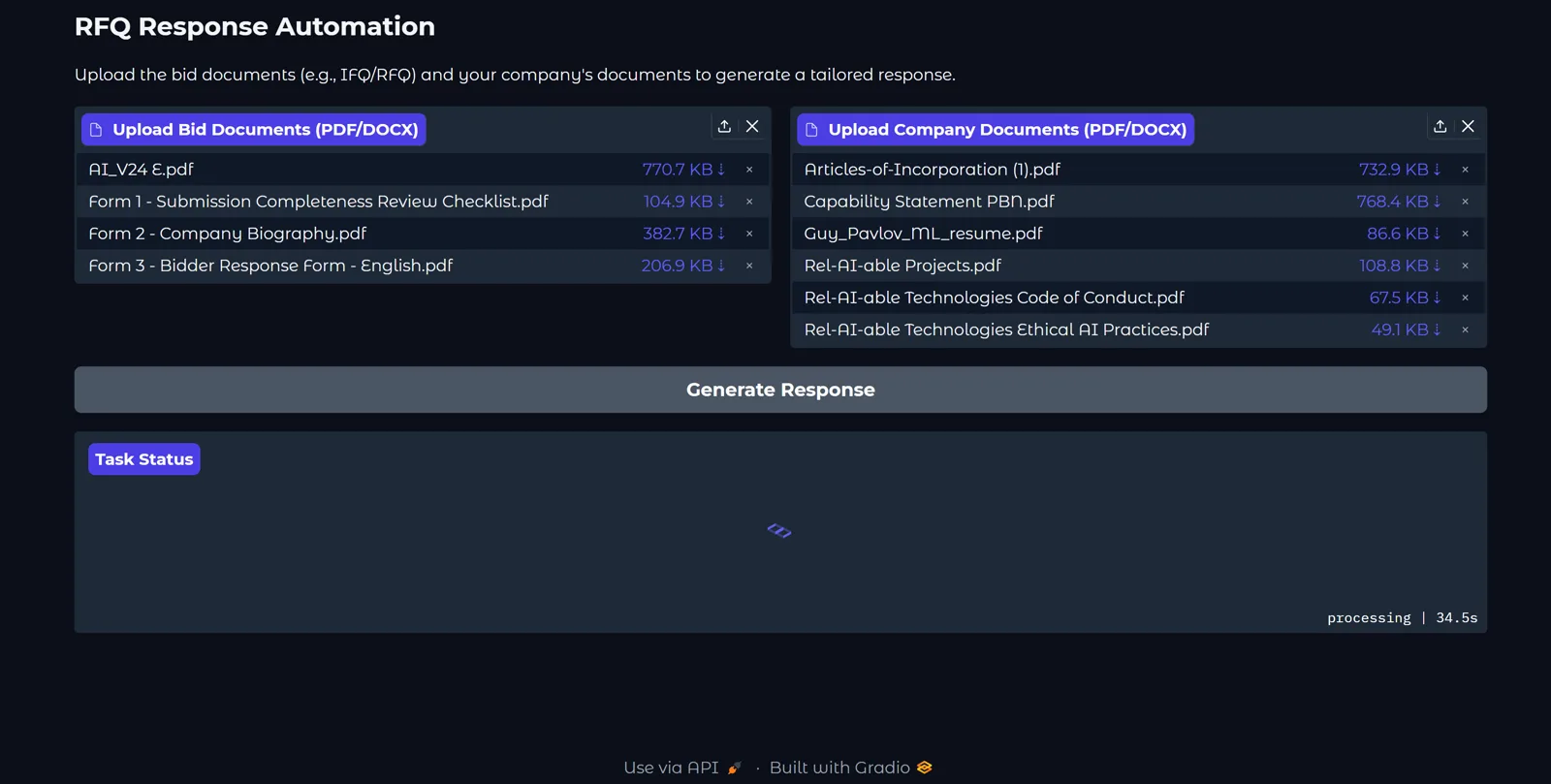Download Articles-of-Incorporation via 732.9 KB link
Screen dimensions: 1551x784
[x=1400, y=170]
